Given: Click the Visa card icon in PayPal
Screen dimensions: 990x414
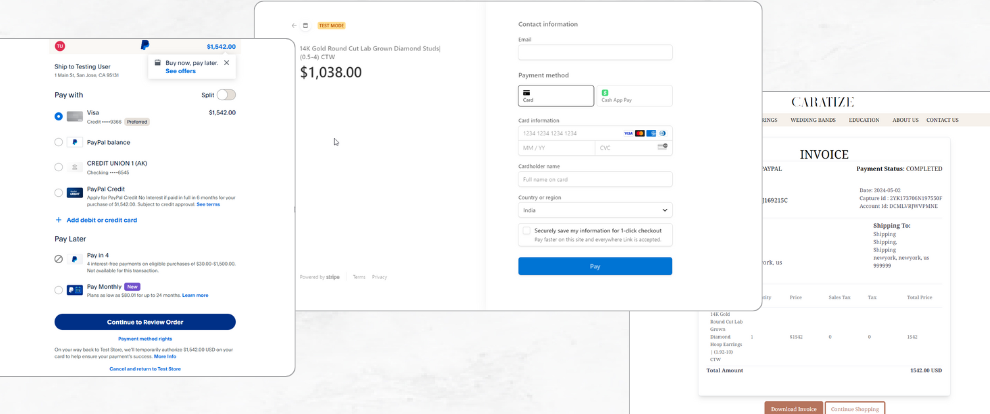Looking at the screenshot, I should click(75, 116).
